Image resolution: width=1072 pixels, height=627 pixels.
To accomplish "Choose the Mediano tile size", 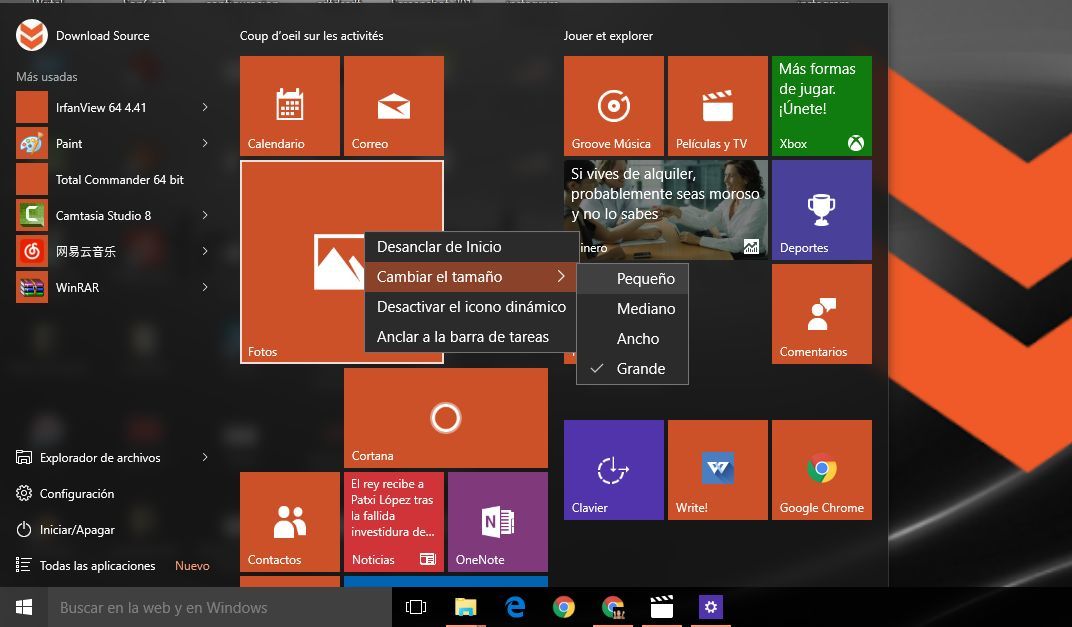I will [x=632, y=309].
